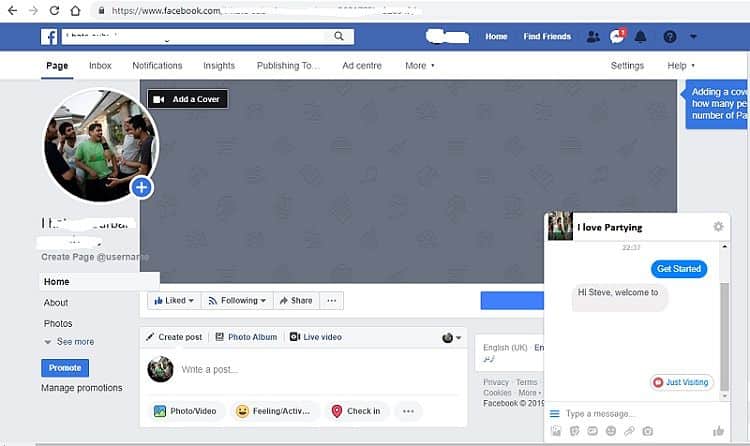750x446 pixels.
Task: Click the Share button
Action: click(296, 301)
